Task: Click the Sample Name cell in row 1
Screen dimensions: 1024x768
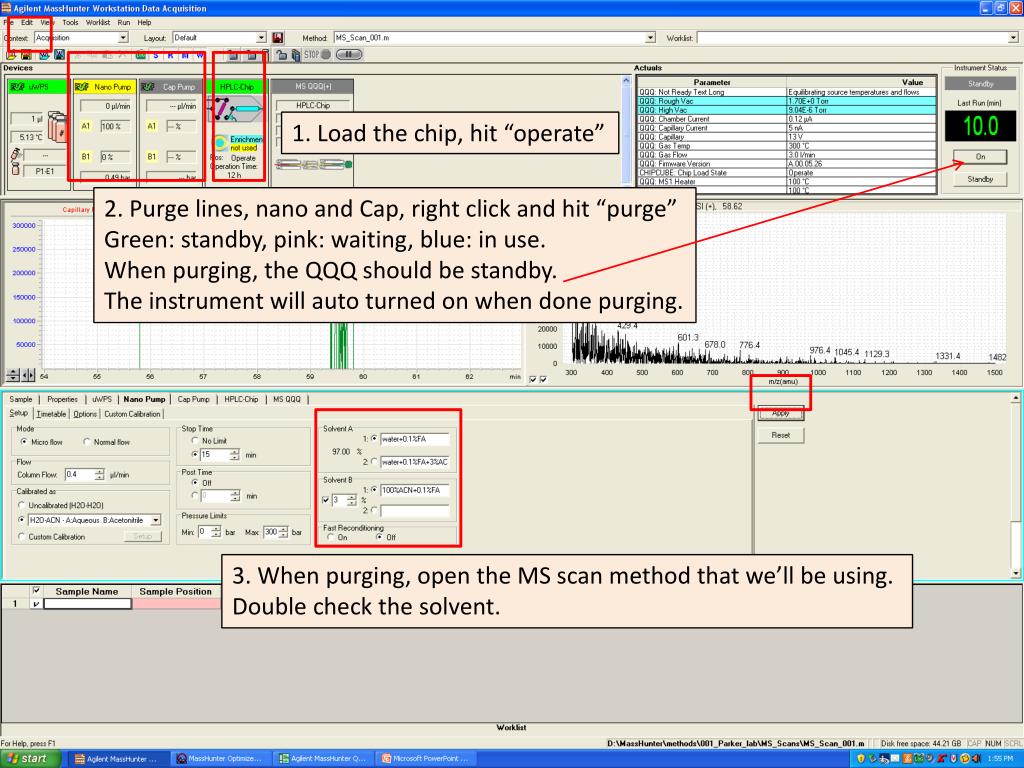Action: (88, 603)
